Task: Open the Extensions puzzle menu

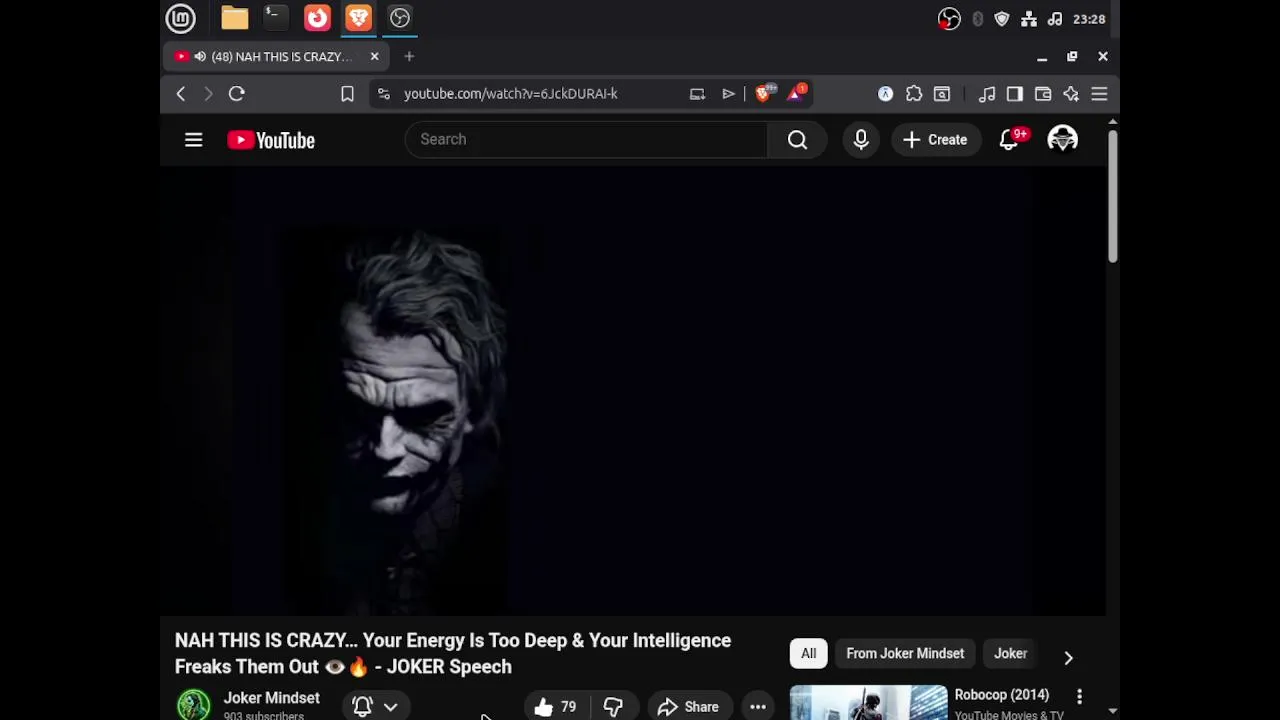Action: (914, 94)
